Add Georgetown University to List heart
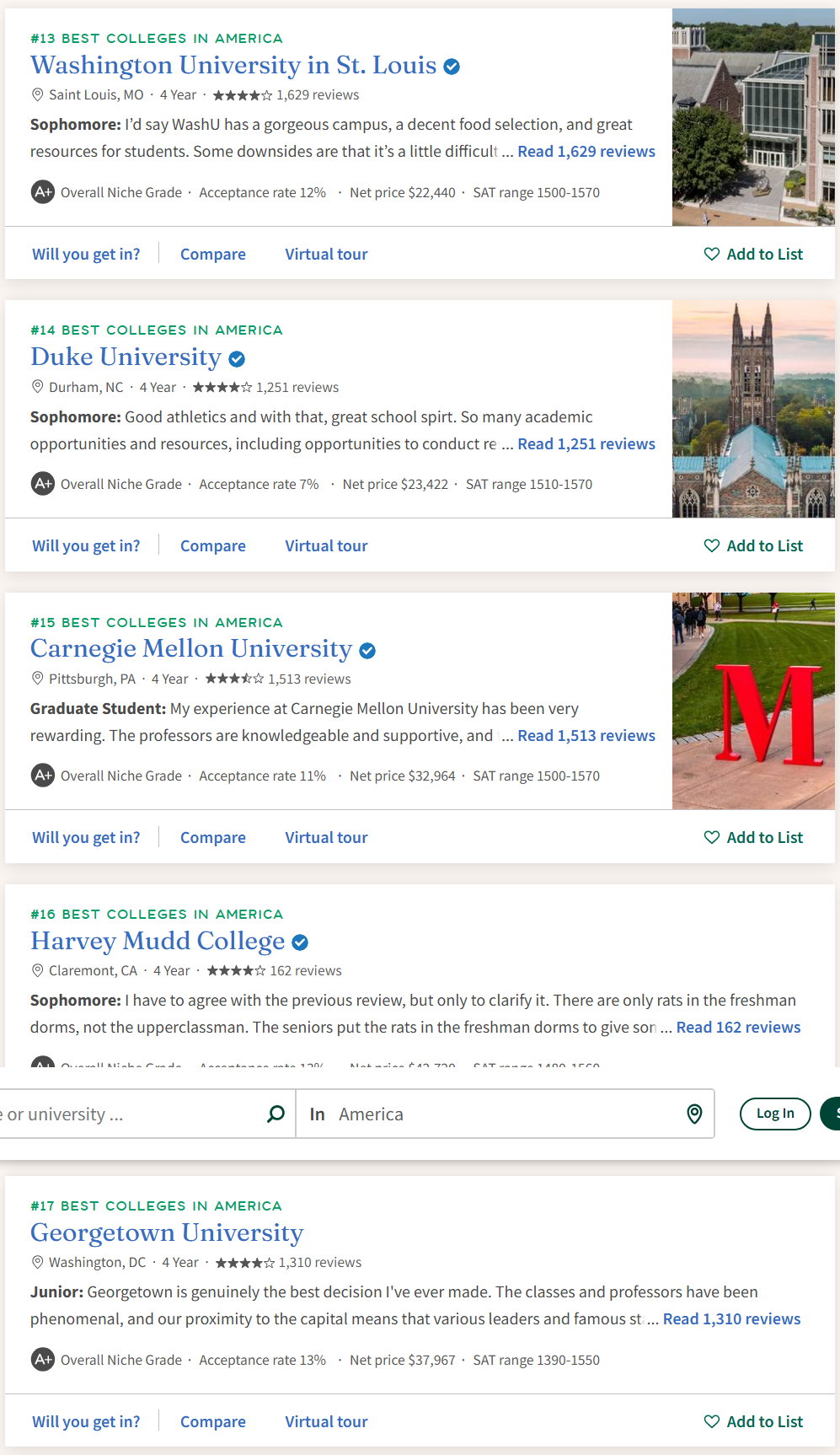Screen dimensions: 840x1455 [x=712, y=1421]
